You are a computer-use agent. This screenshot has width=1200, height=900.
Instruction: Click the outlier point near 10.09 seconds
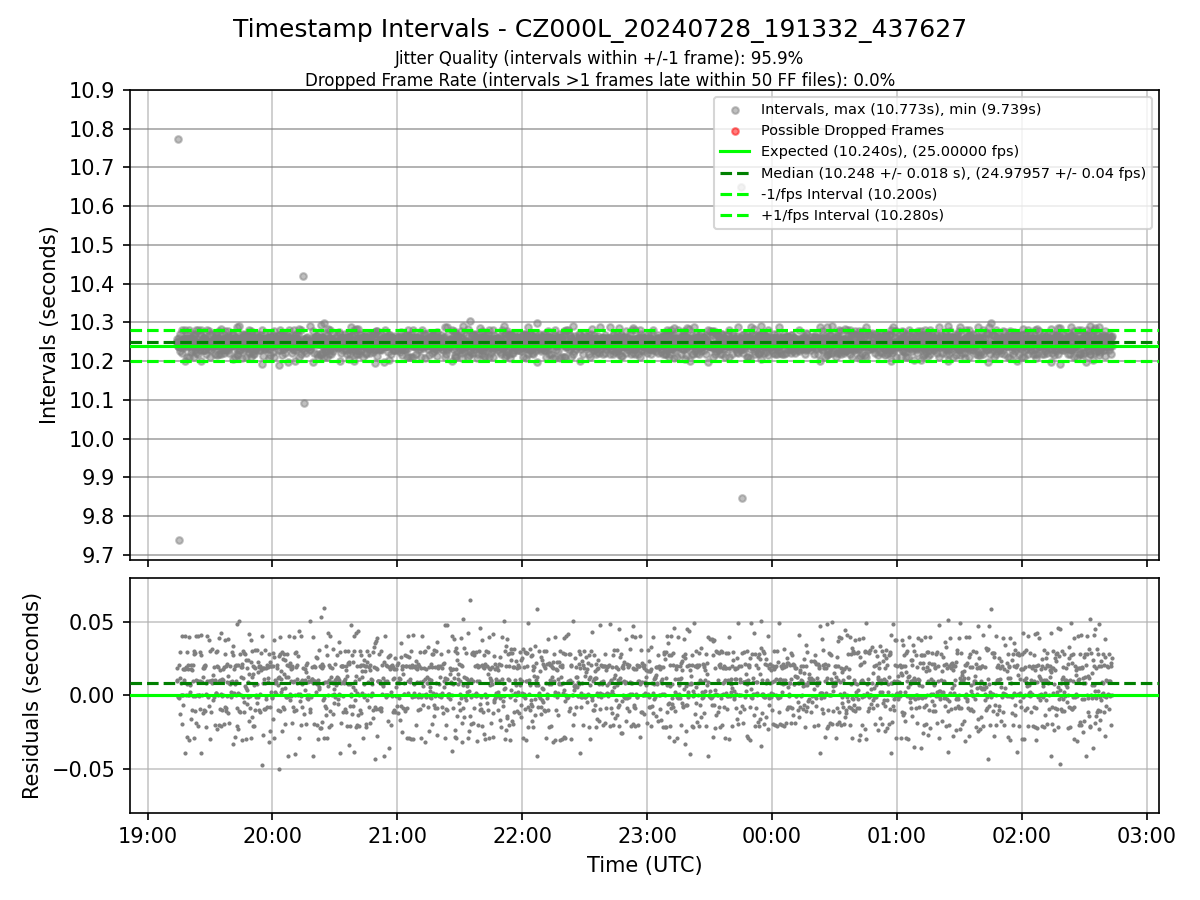click(304, 403)
